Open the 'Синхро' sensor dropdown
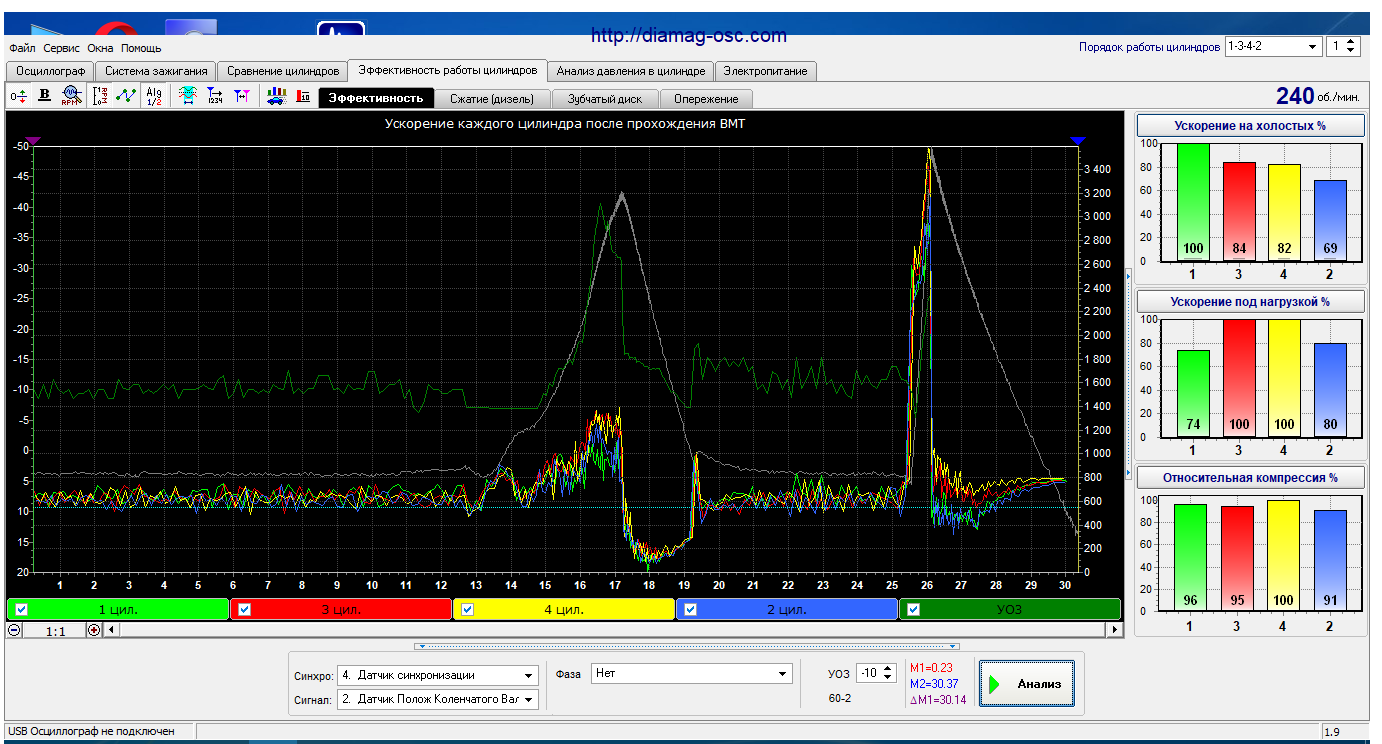 tap(438, 675)
